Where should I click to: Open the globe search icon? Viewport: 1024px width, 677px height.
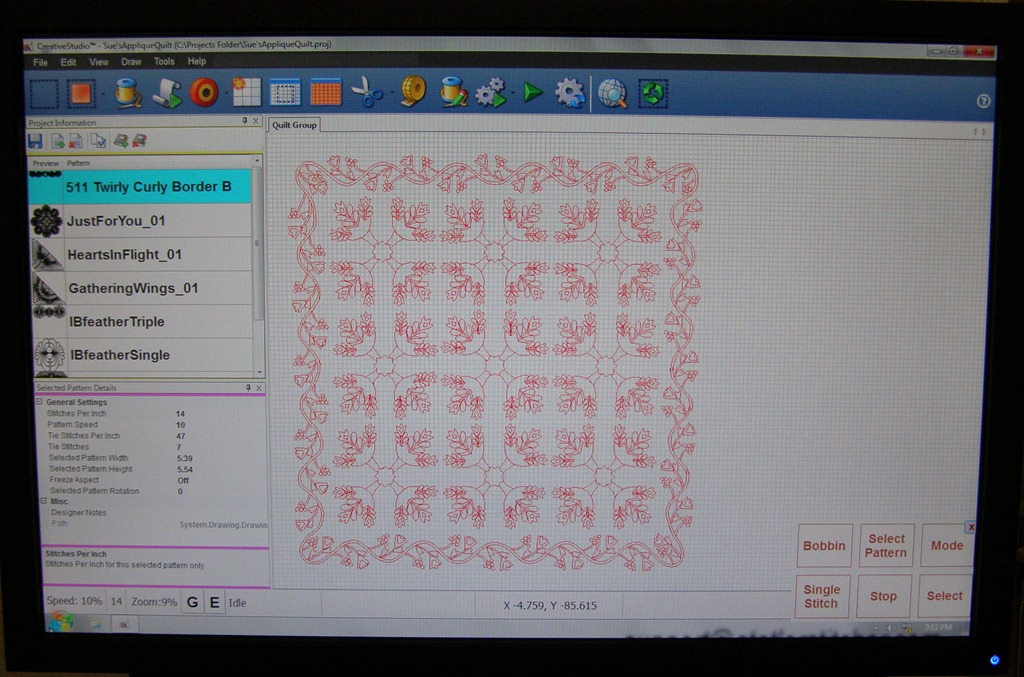pos(612,93)
